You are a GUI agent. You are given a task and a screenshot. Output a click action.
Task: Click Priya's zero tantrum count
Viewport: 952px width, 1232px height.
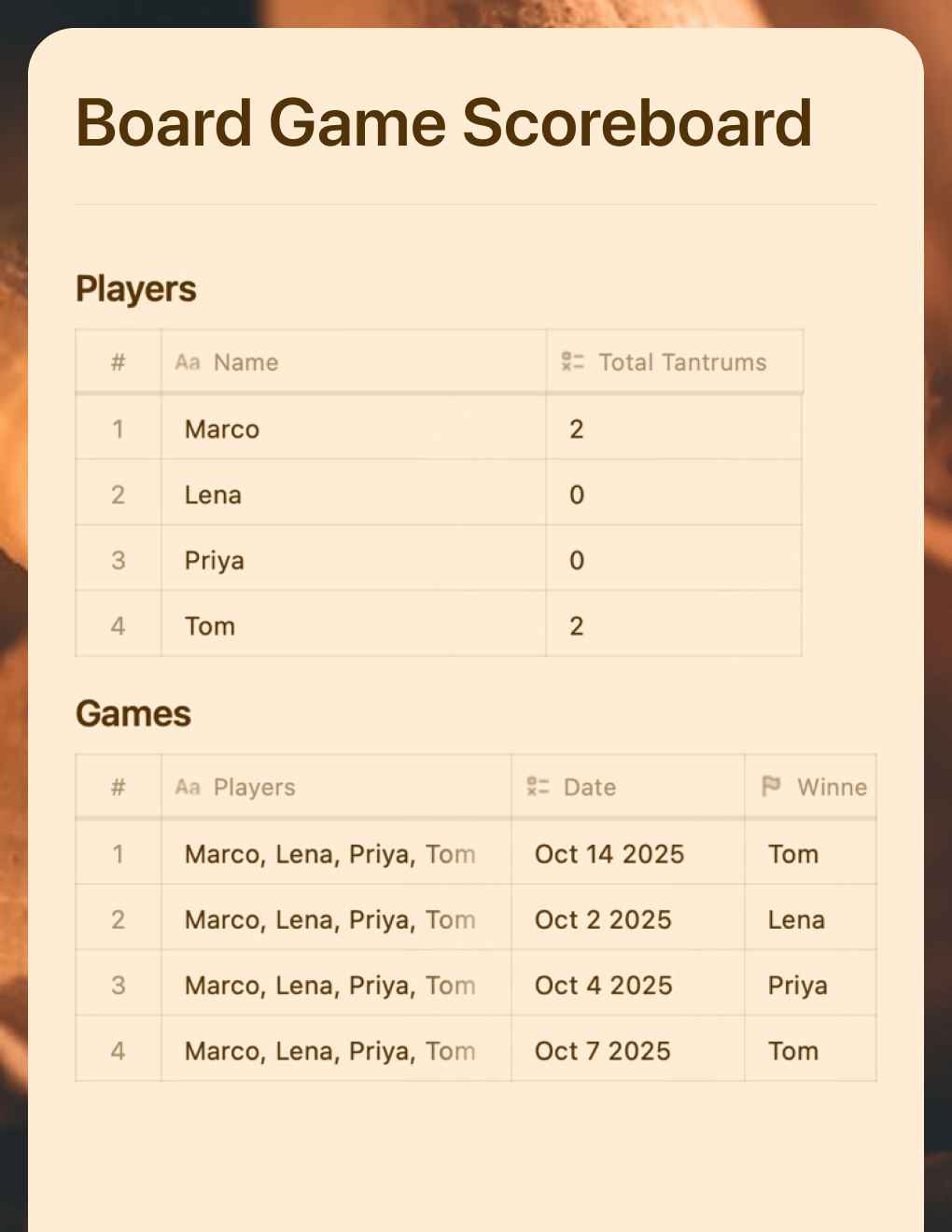(576, 560)
